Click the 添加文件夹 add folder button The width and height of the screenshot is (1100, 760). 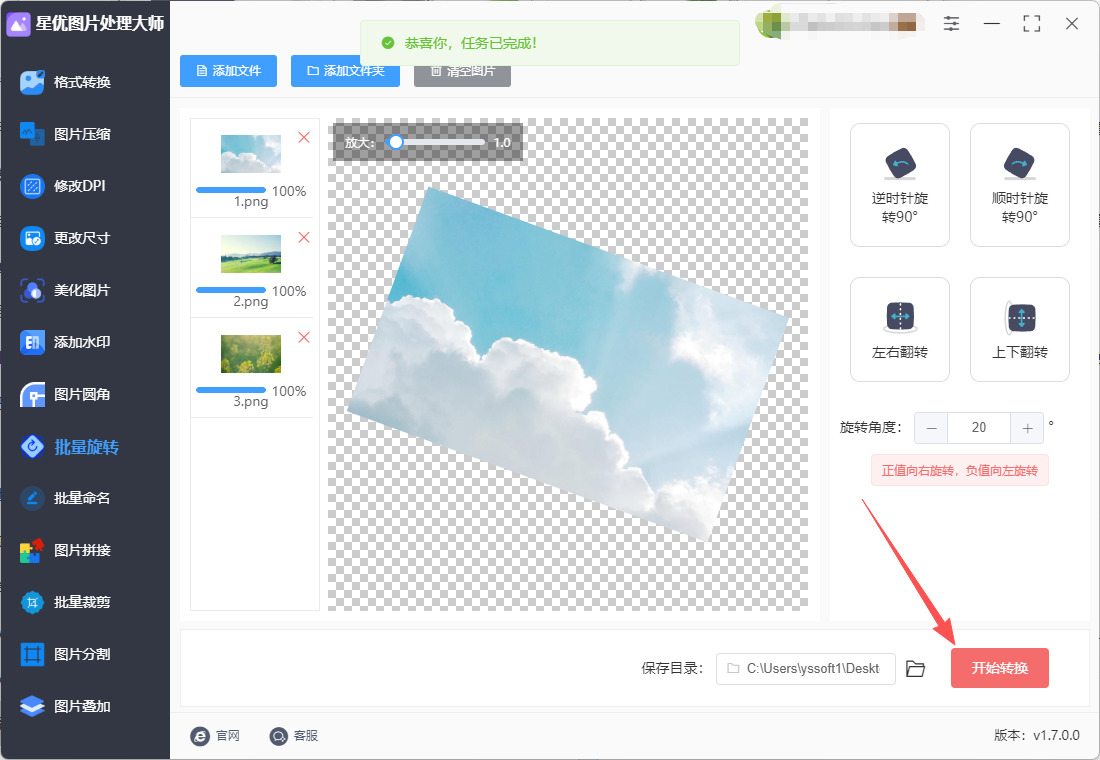point(345,71)
